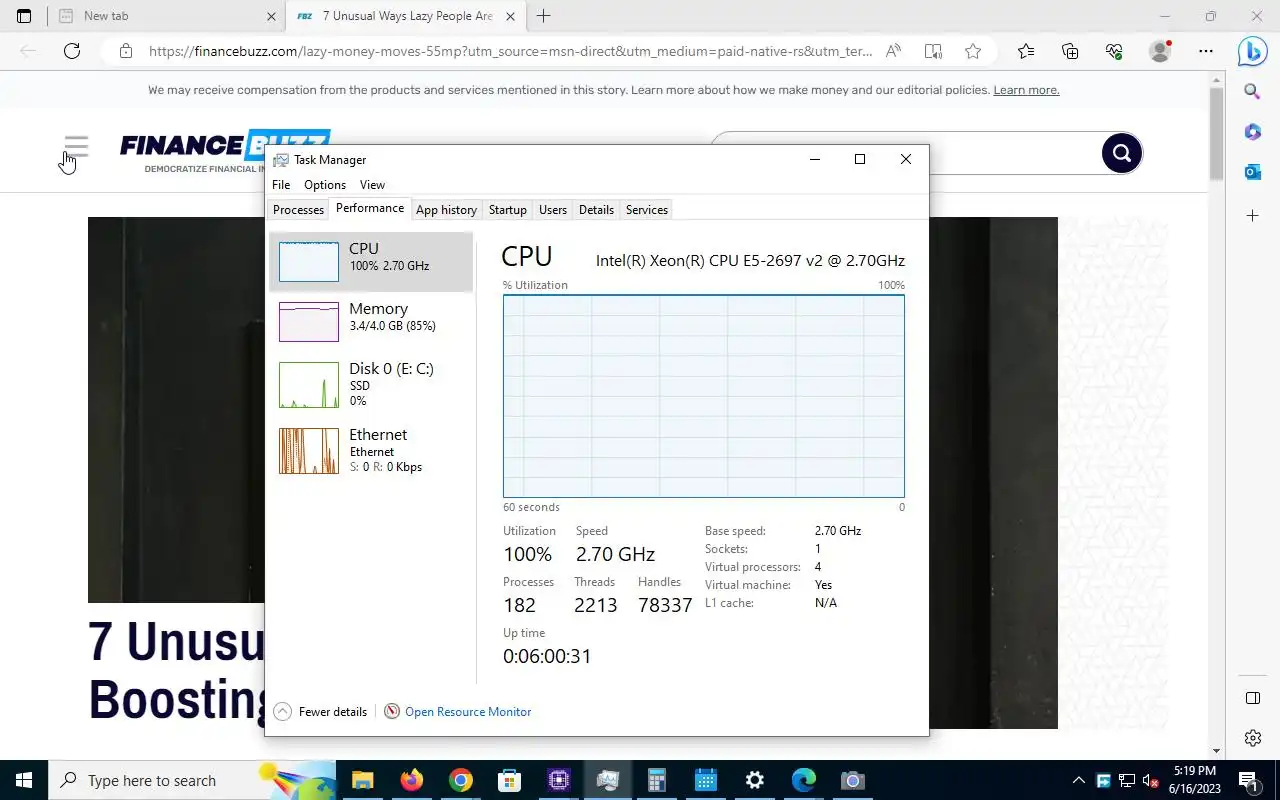Open Task Manager View menu
Viewport: 1280px width, 800px height.
[372, 185]
